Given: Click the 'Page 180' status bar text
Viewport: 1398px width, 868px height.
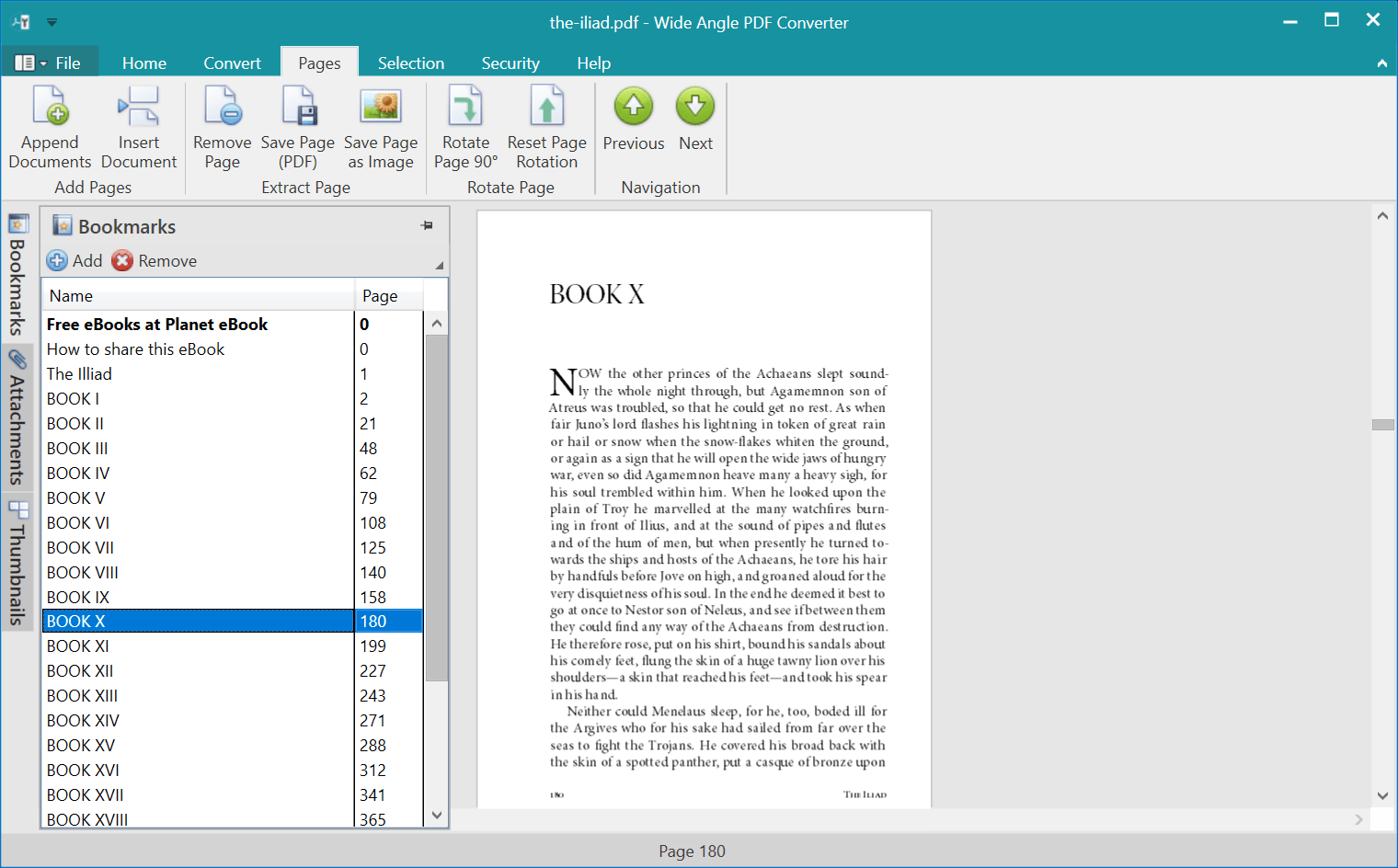Looking at the screenshot, I should click(x=692, y=851).
